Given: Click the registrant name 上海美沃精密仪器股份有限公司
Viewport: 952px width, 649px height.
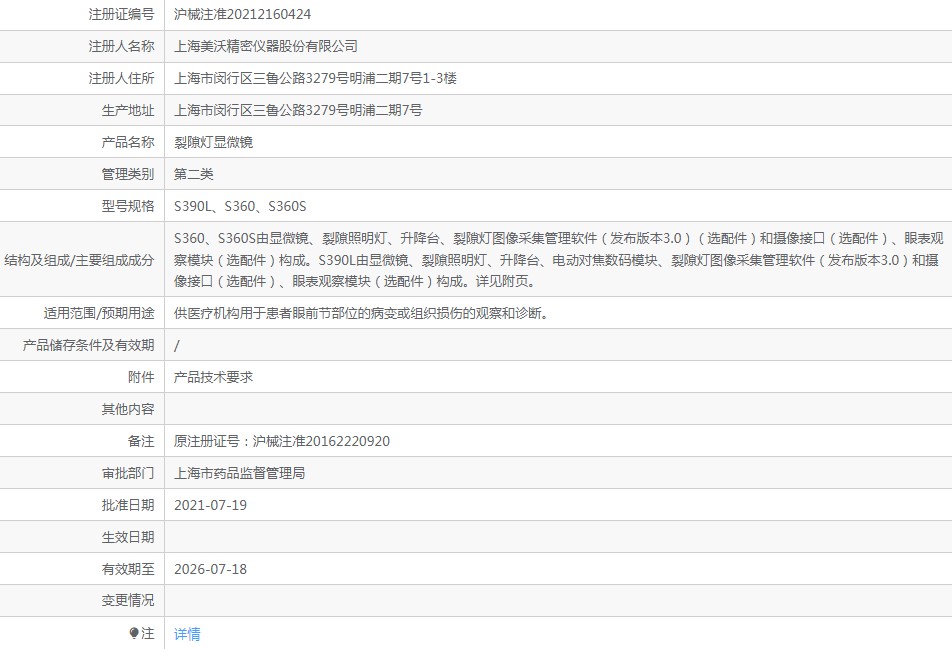Looking at the screenshot, I should tap(265, 46).
